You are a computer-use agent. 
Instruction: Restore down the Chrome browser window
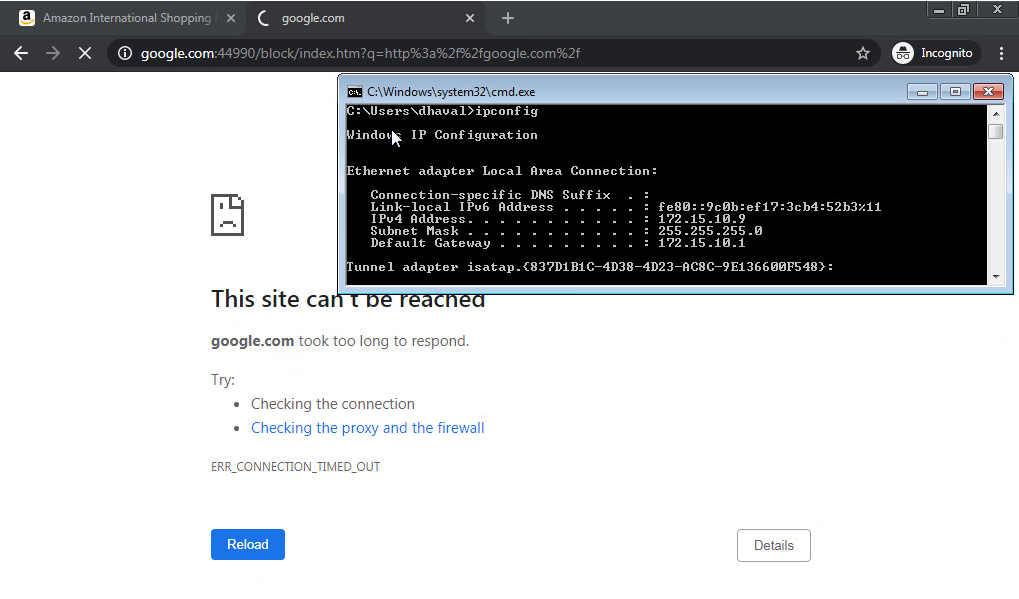pos(963,10)
